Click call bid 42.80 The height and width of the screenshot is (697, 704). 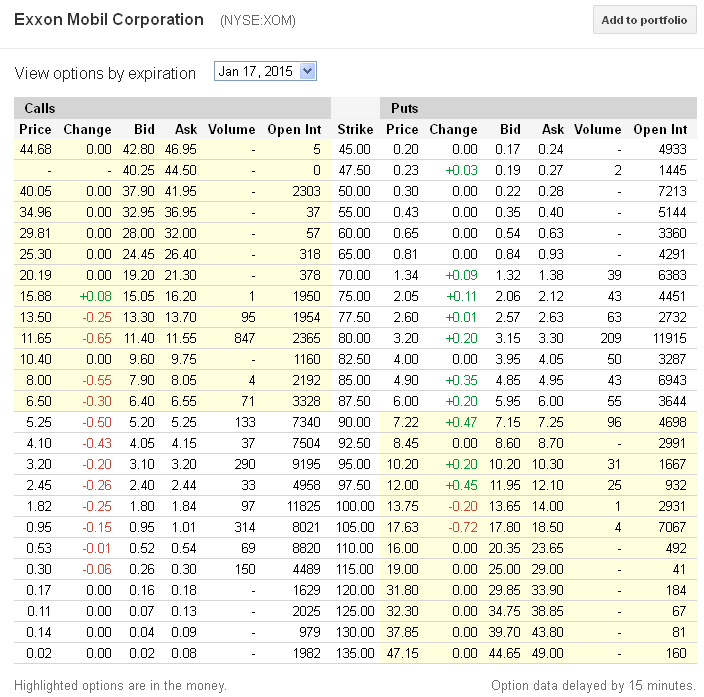point(138,149)
